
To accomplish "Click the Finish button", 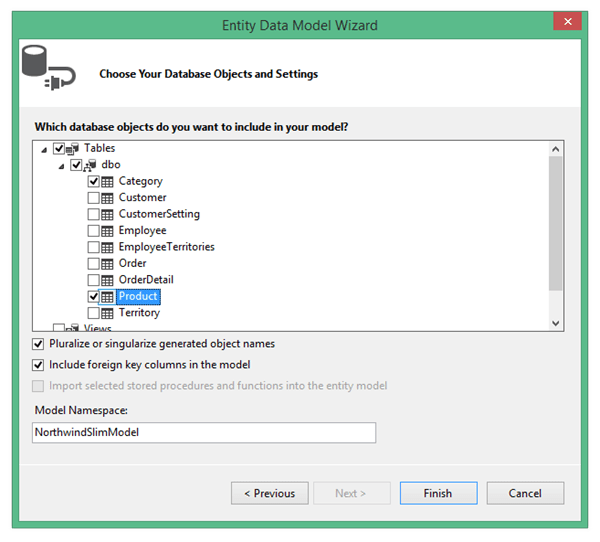I will tap(437, 493).
